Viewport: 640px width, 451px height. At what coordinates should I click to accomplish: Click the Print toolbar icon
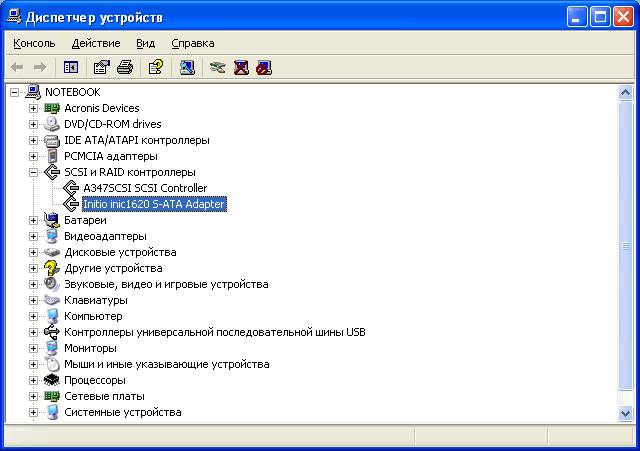tap(125, 67)
